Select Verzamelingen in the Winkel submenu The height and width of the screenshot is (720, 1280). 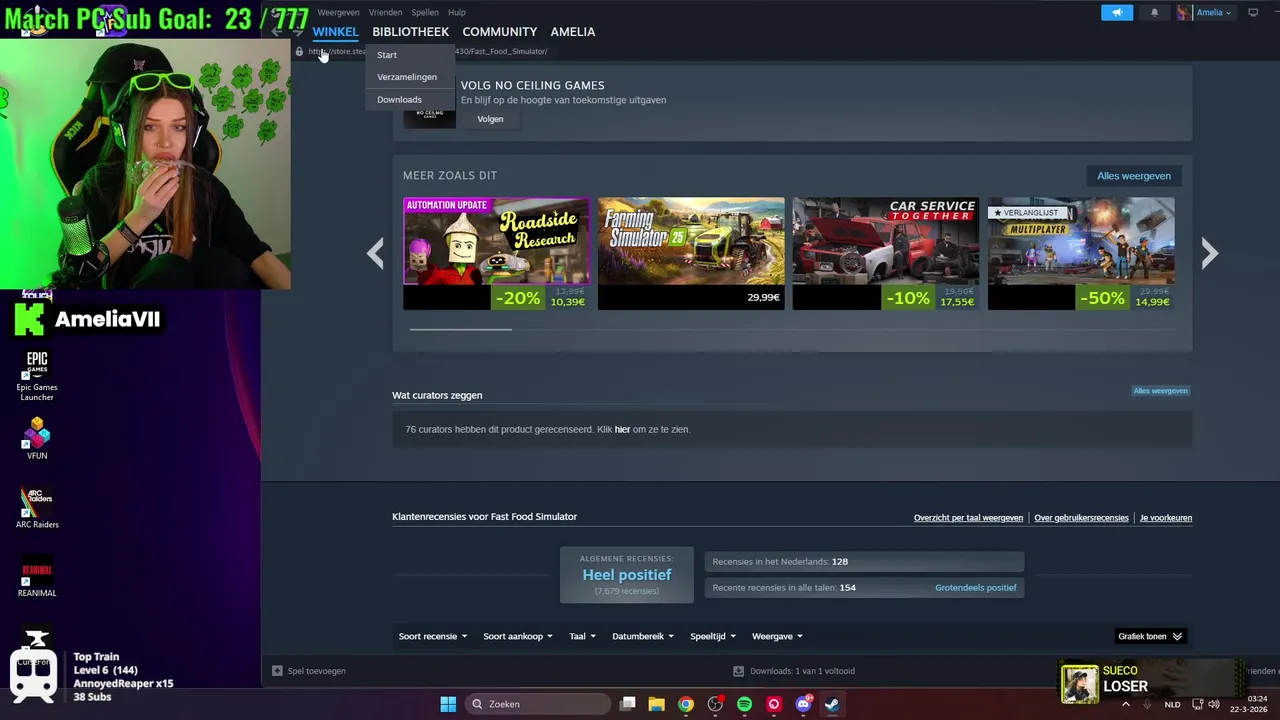pyautogui.click(x=407, y=77)
